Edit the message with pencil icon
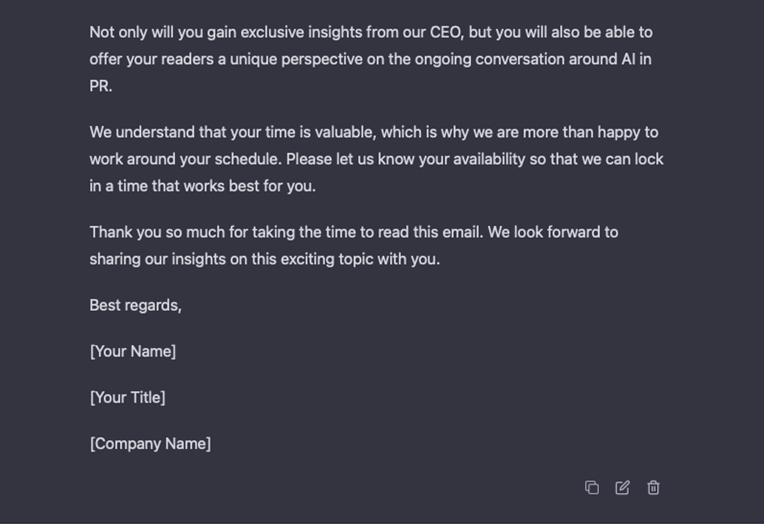Screen dimensions: 764x524 [622, 487]
